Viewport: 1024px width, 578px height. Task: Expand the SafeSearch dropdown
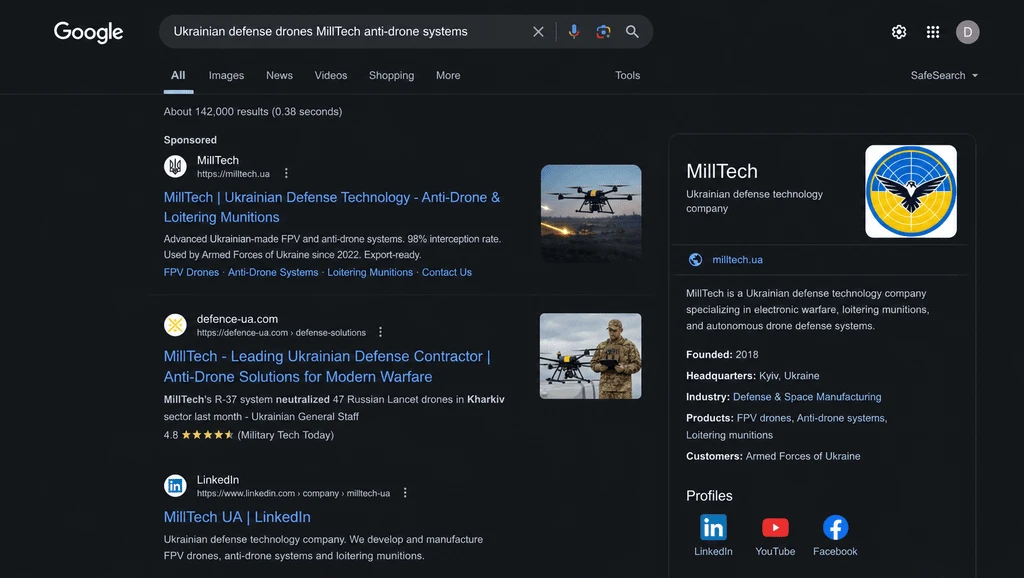(944, 75)
